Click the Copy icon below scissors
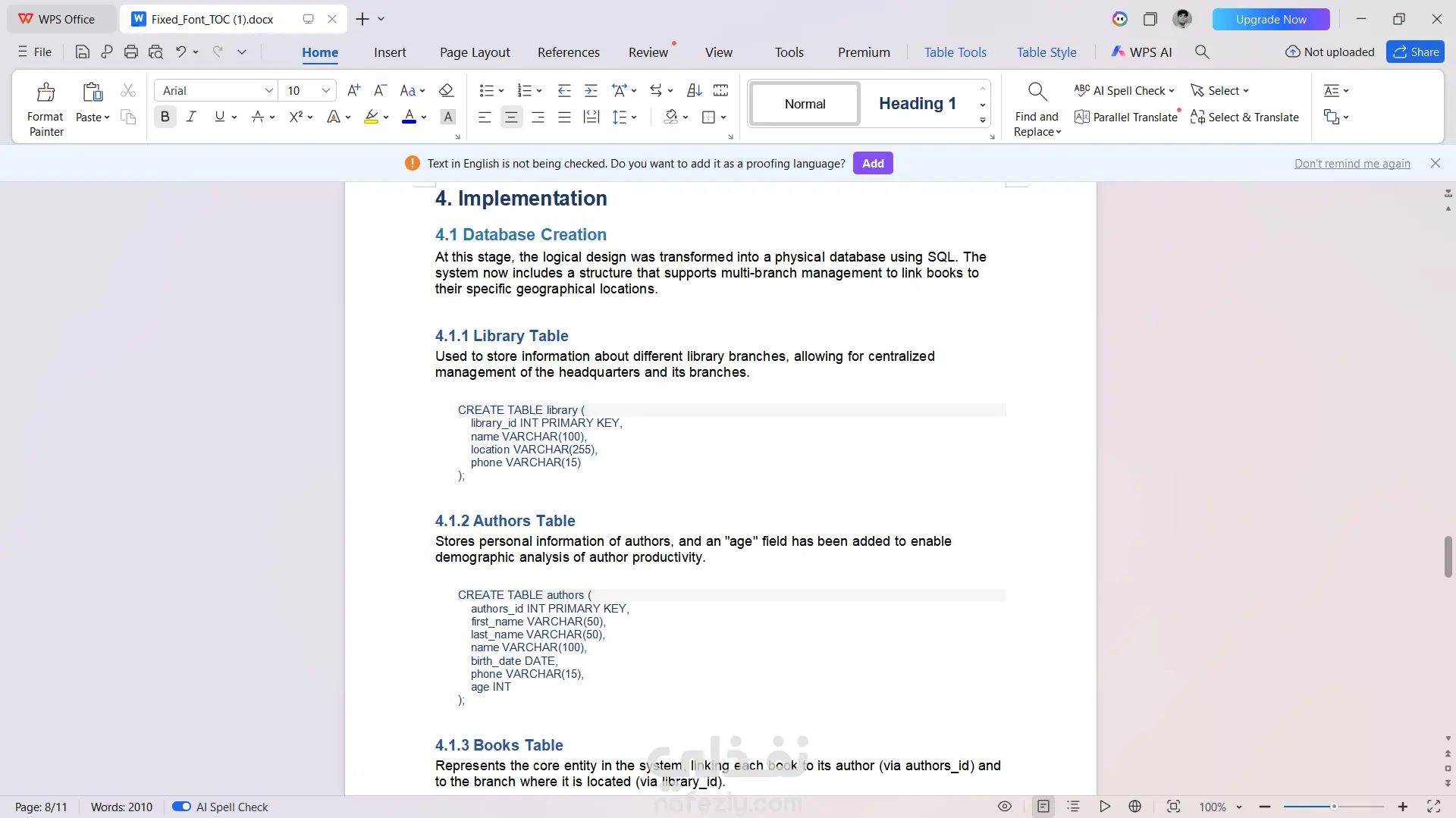 [x=128, y=117]
